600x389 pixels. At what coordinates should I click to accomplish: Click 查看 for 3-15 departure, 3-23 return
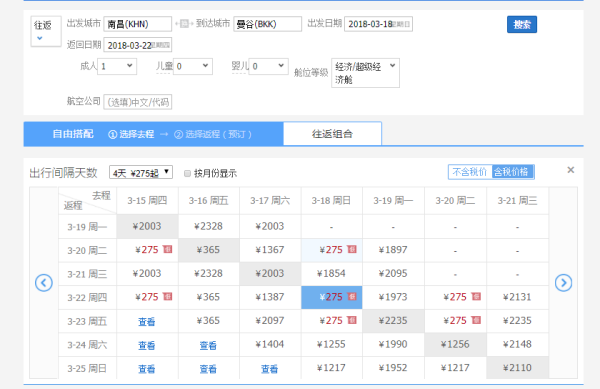pyautogui.click(x=147, y=322)
